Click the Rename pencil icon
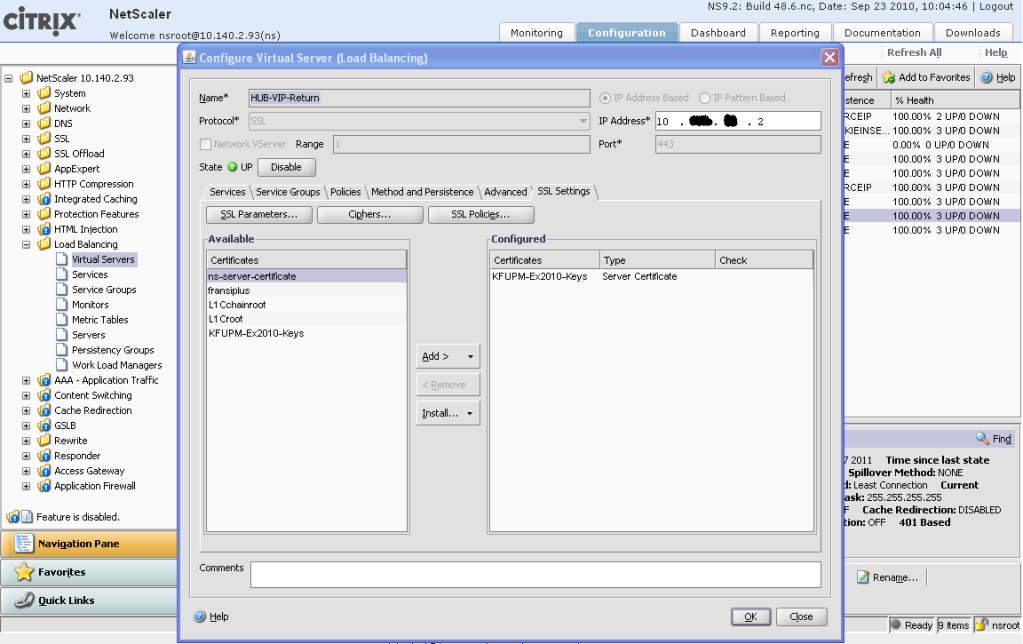1023x644 pixels. coord(863,577)
